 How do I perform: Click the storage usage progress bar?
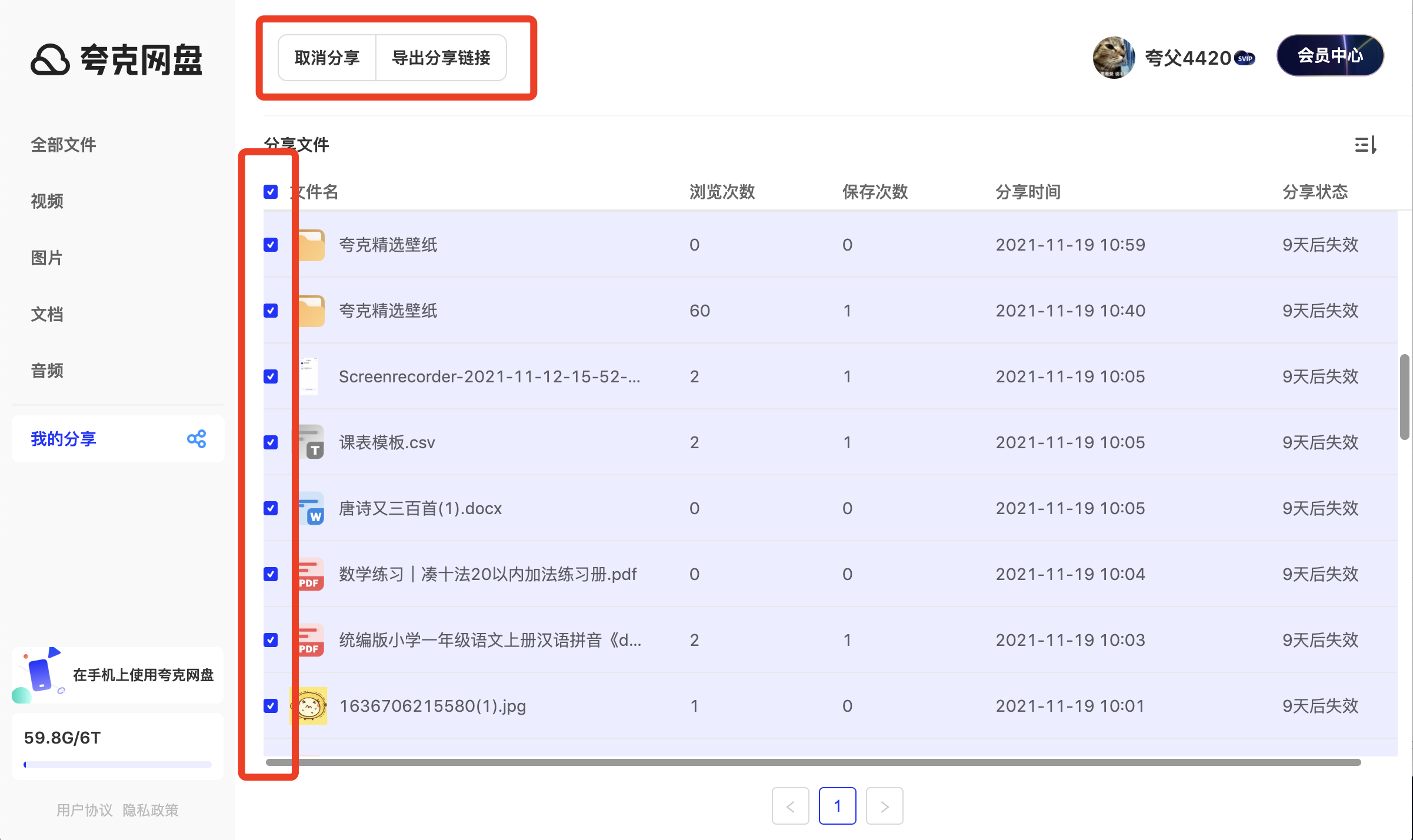pyautogui.click(x=116, y=765)
